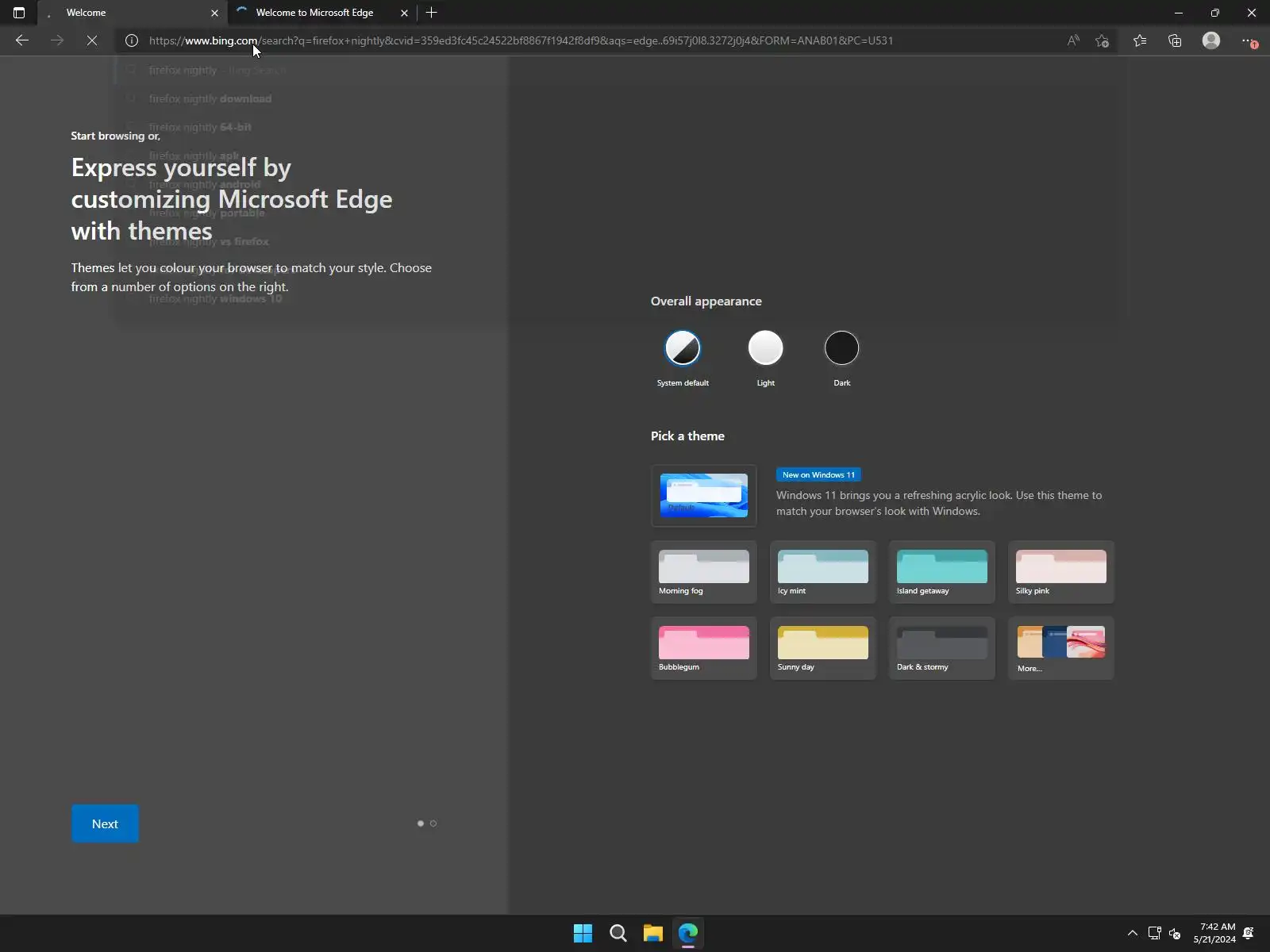Stop loading the page
The width and height of the screenshot is (1270, 952).
92,40
